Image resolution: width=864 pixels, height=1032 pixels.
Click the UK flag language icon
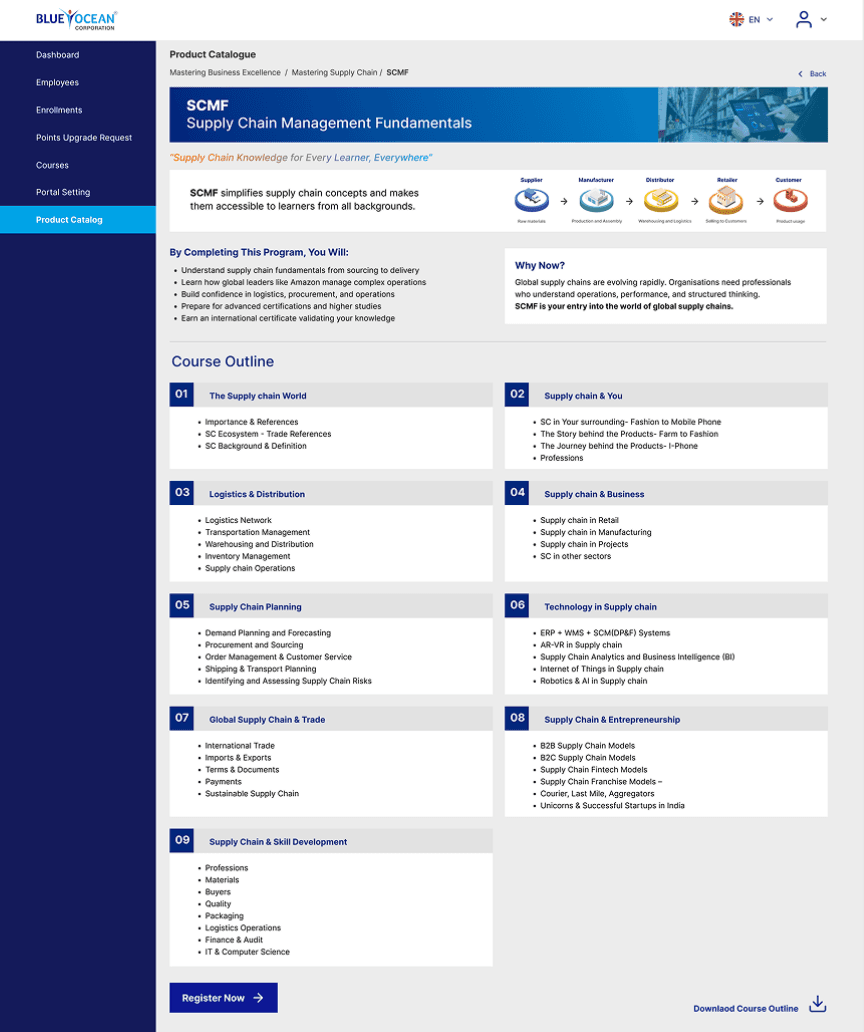(736, 19)
